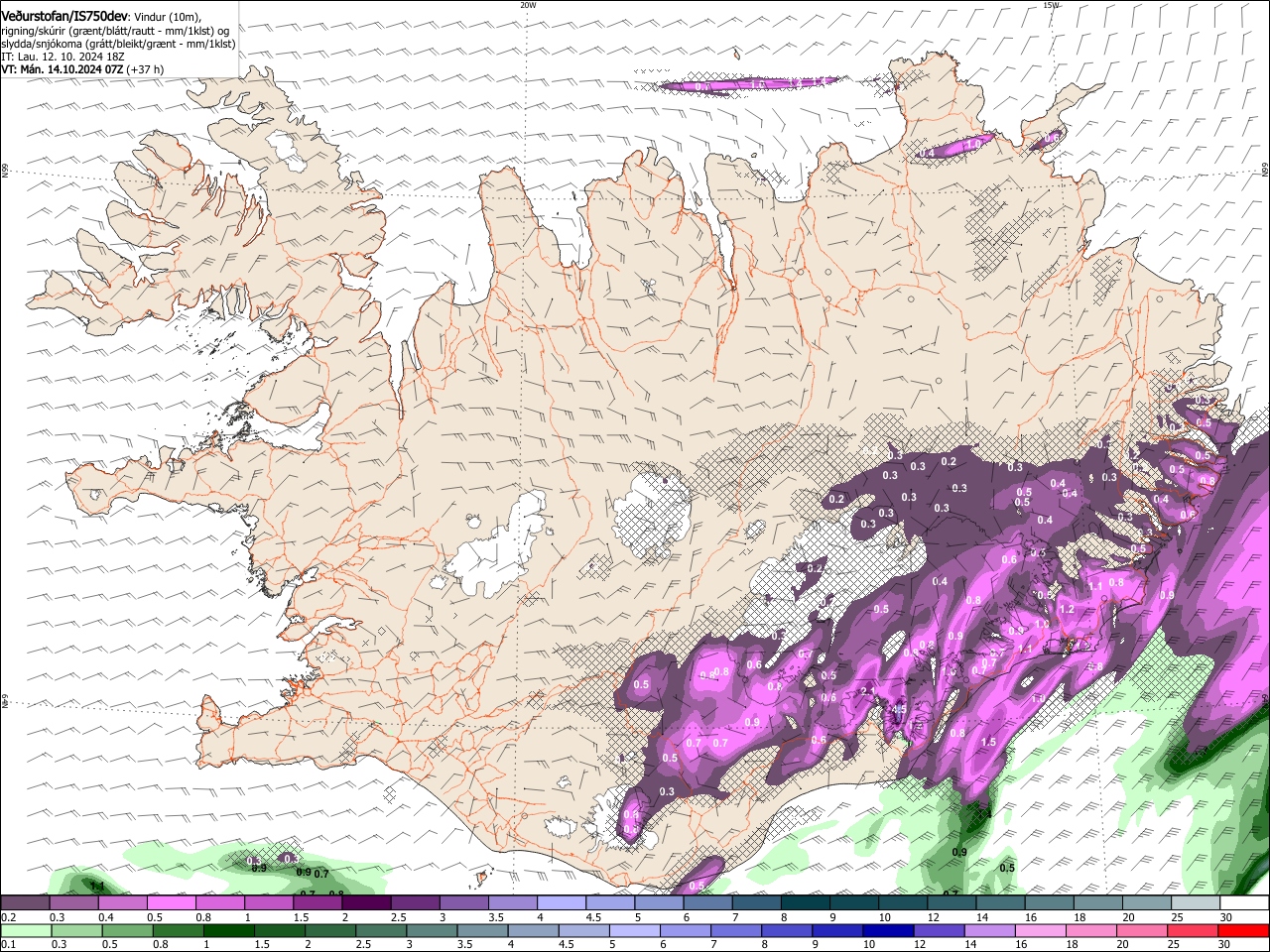This screenshot has width=1270, height=952.
Task: Select the top-row legend swatch for 0.2–0.3
Action: [25, 902]
